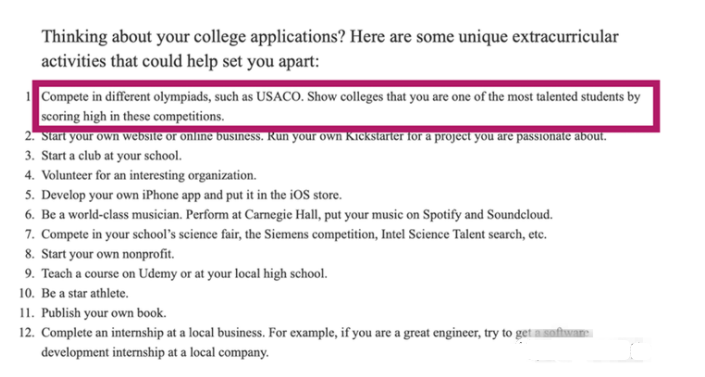Click 'Volunteer for an interesting organization'

point(149,175)
